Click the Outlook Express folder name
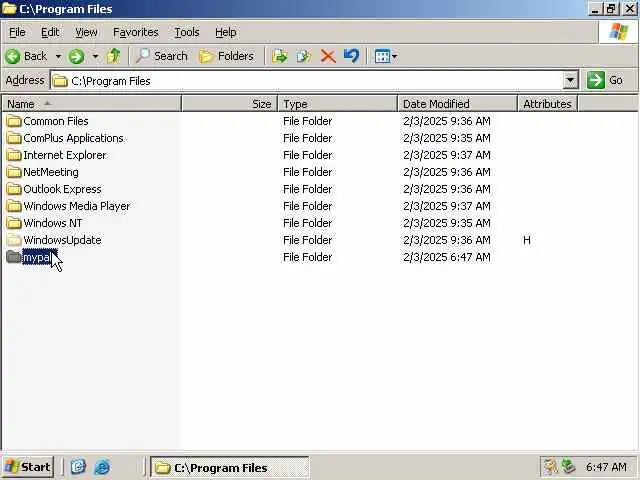The height and width of the screenshot is (480, 640). click(62, 189)
